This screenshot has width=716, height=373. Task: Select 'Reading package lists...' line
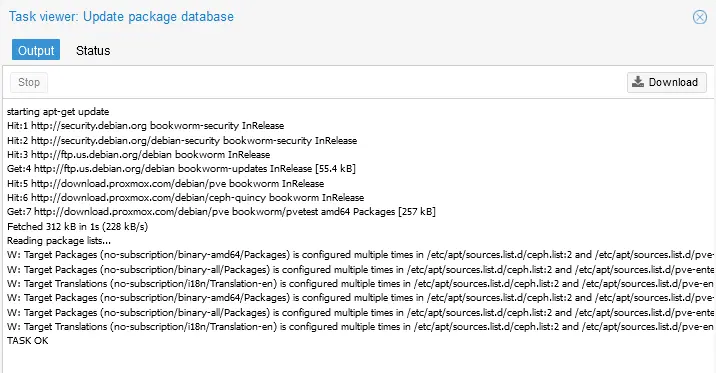[59, 241]
